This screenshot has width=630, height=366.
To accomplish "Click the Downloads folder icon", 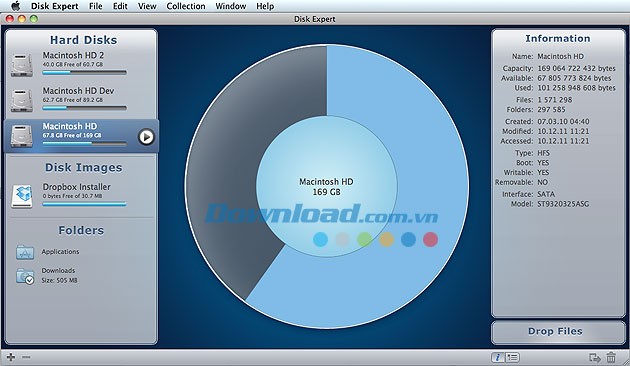I will point(25,276).
